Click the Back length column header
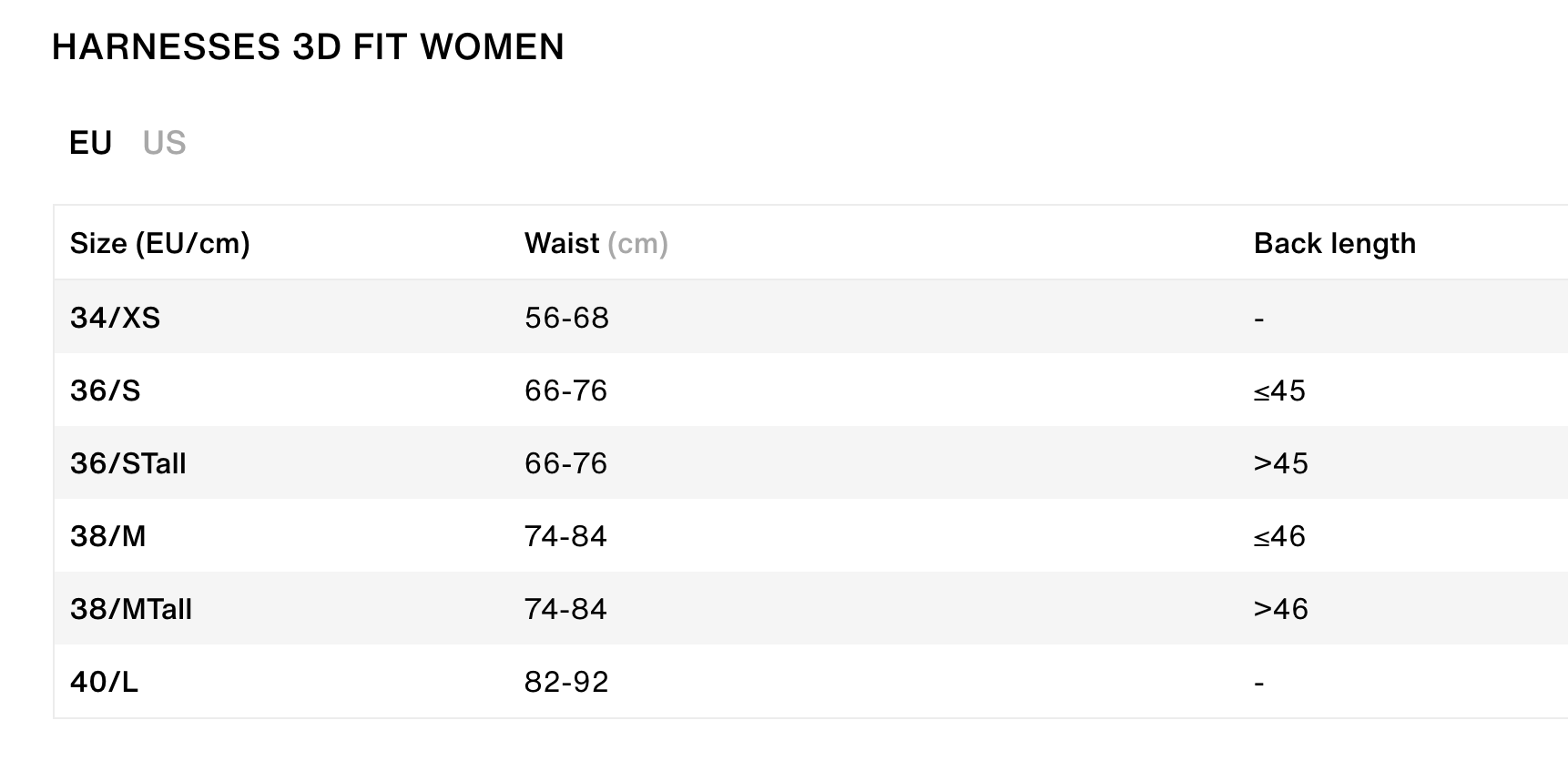Screen dimensions: 1568x761 point(1335,243)
